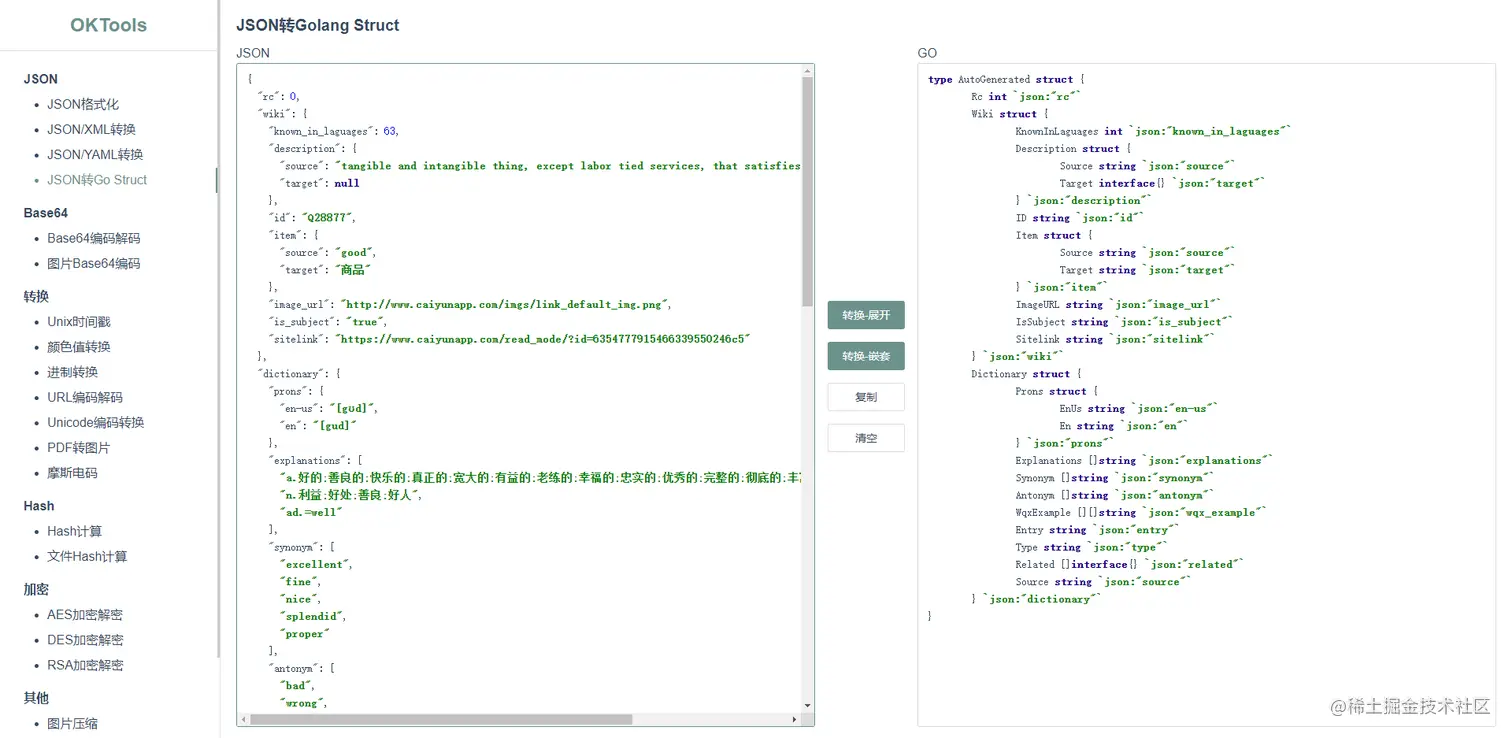1512x738 pixels.
Task: Click the 转换-展开 convert button
Action: 866,315
